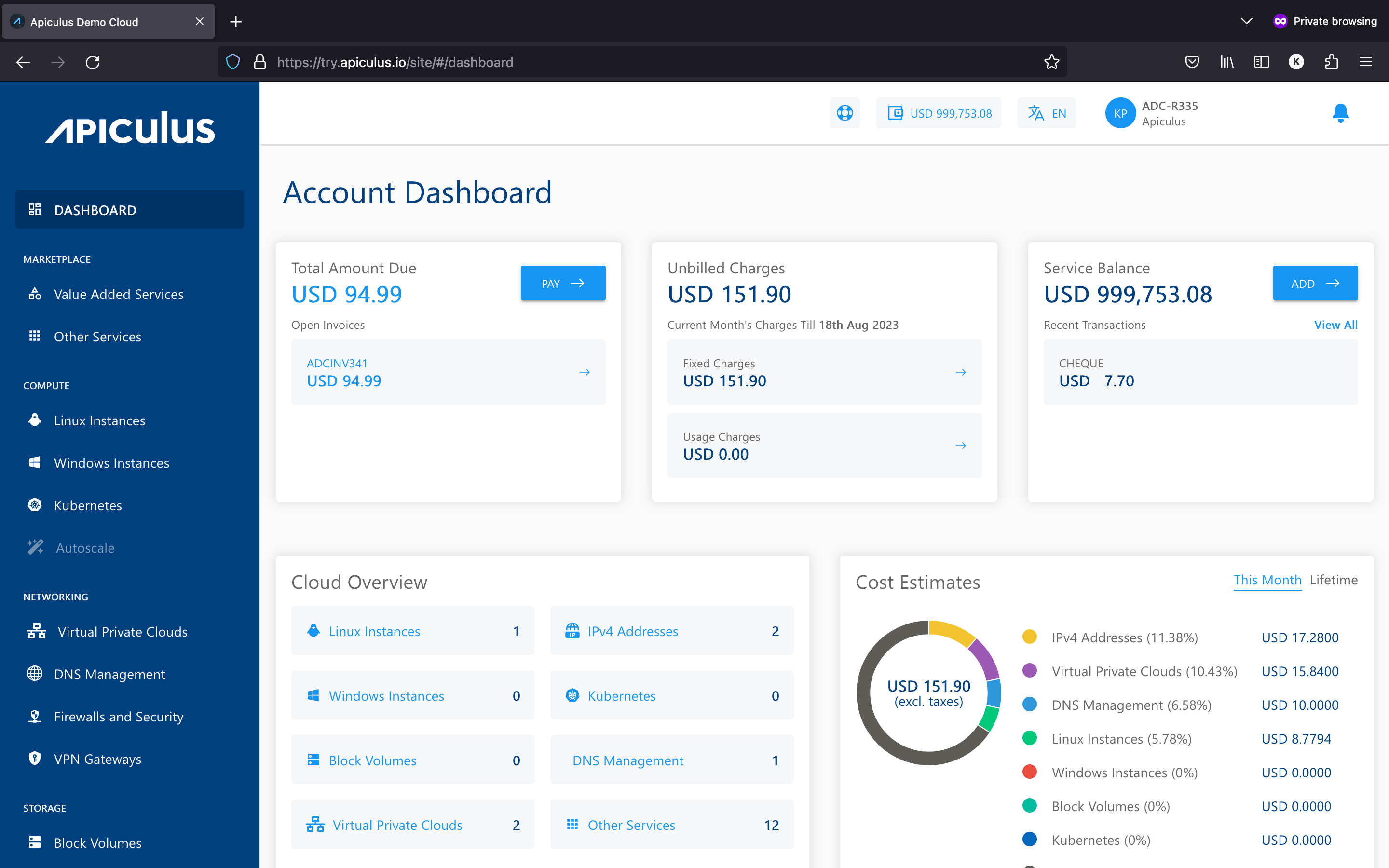Image resolution: width=1389 pixels, height=868 pixels.
Task: Click the language selector EN toggle
Action: click(x=1047, y=113)
